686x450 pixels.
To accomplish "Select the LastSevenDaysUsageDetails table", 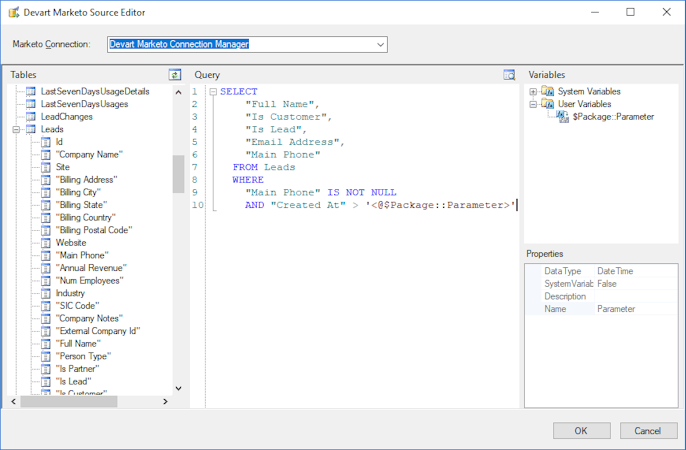I will (95, 91).
